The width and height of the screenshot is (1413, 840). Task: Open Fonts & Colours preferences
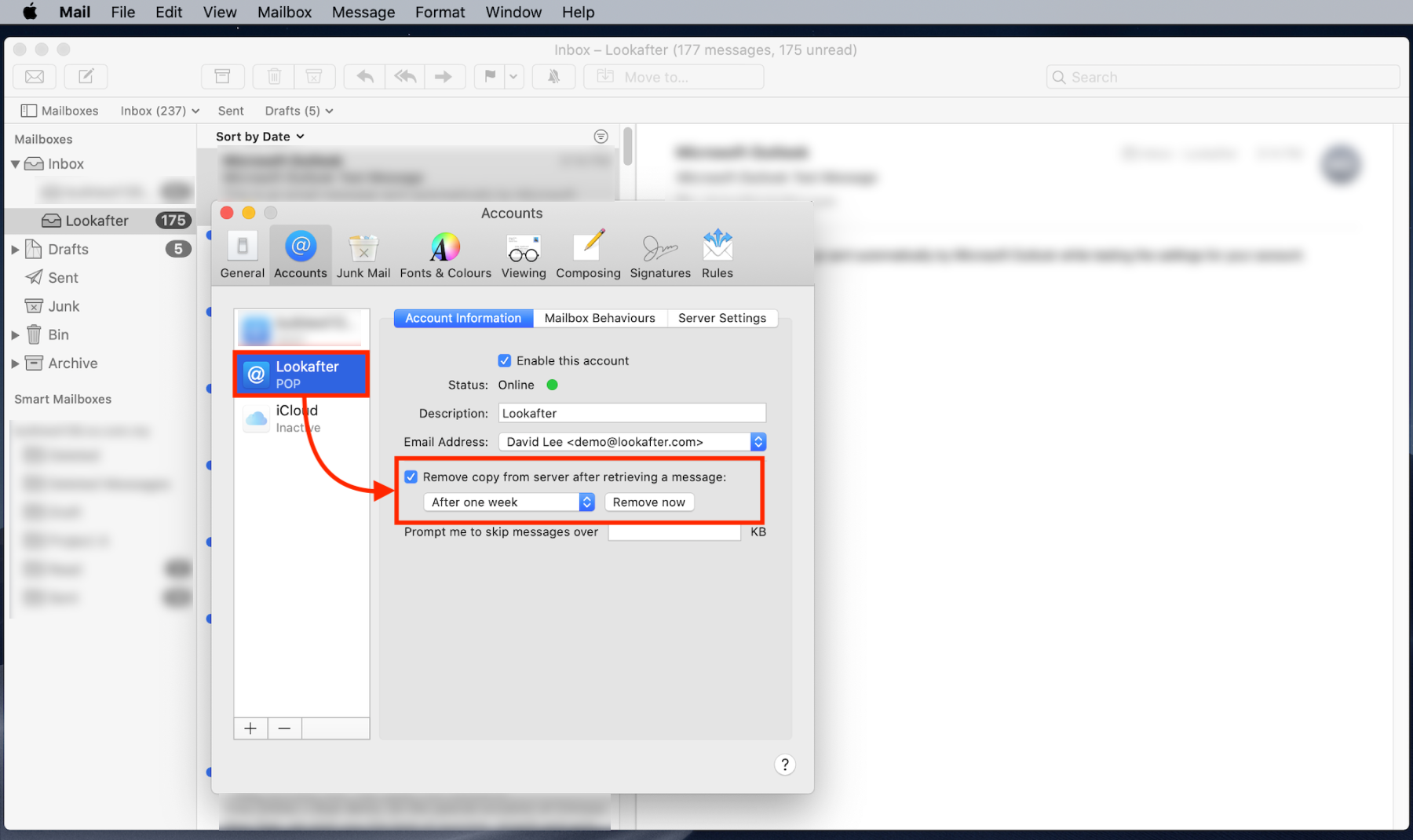pyautogui.click(x=445, y=254)
